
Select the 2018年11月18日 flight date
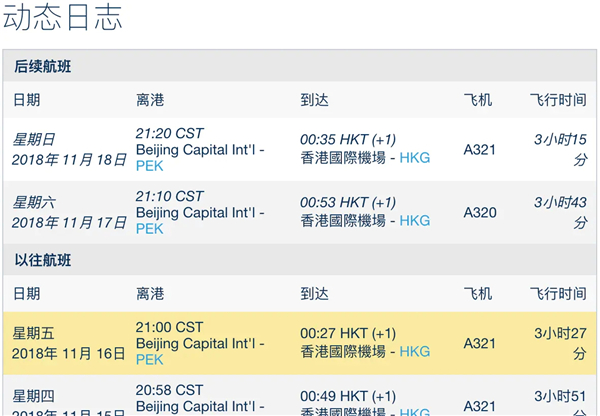69,158
